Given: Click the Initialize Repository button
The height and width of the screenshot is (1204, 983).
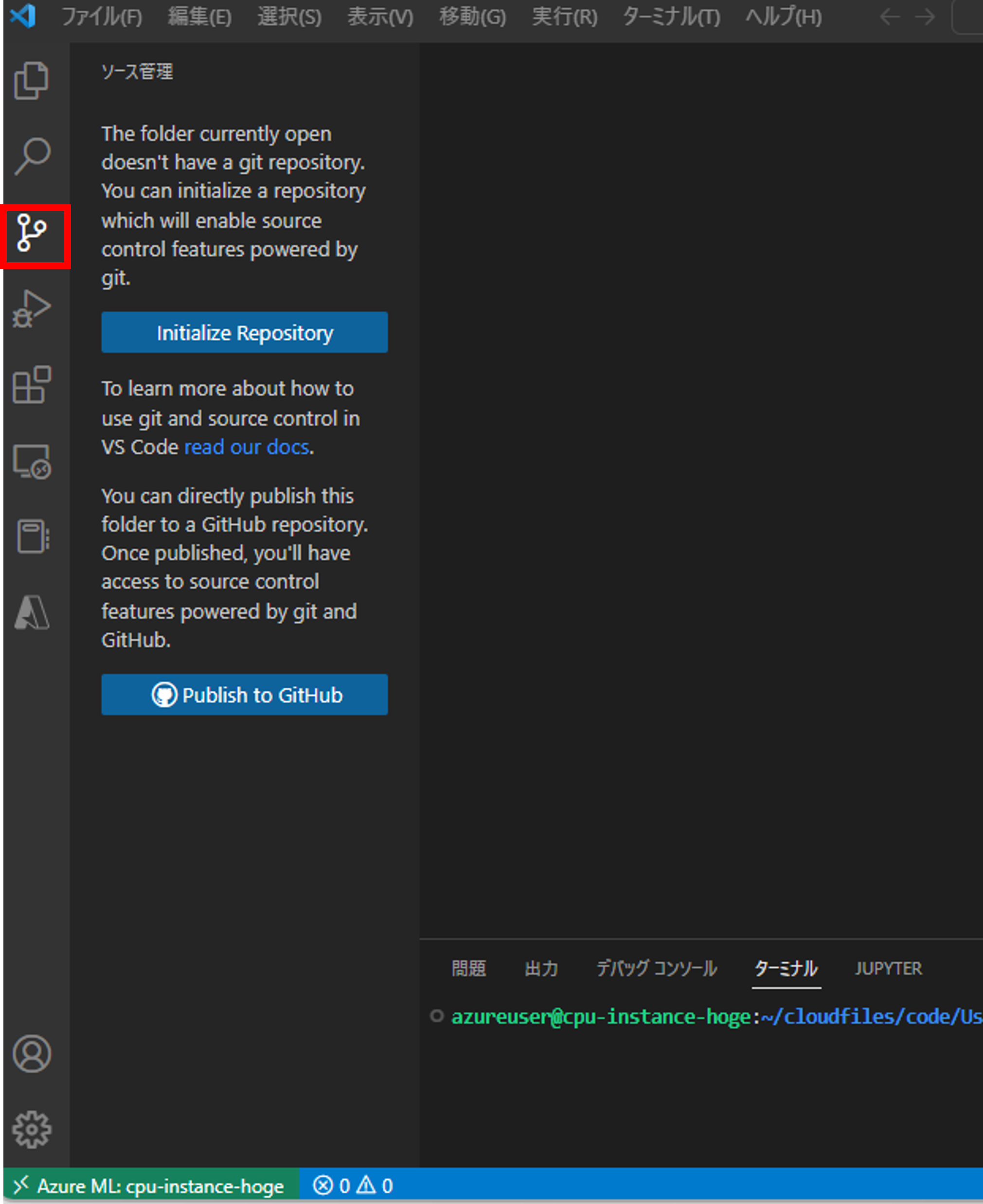Looking at the screenshot, I should coord(244,332).
